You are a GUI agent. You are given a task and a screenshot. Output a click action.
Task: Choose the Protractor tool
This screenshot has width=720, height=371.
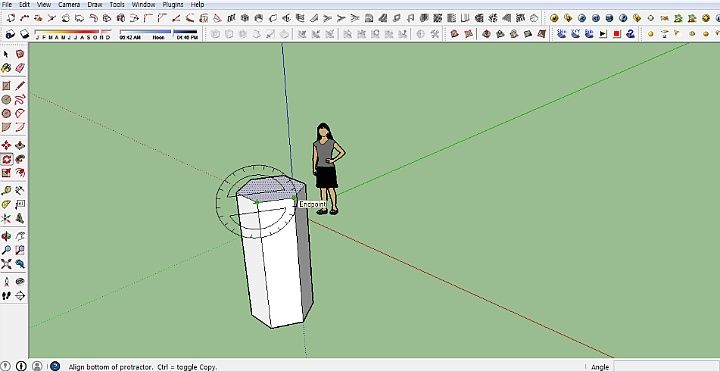(x=6, y=204)
